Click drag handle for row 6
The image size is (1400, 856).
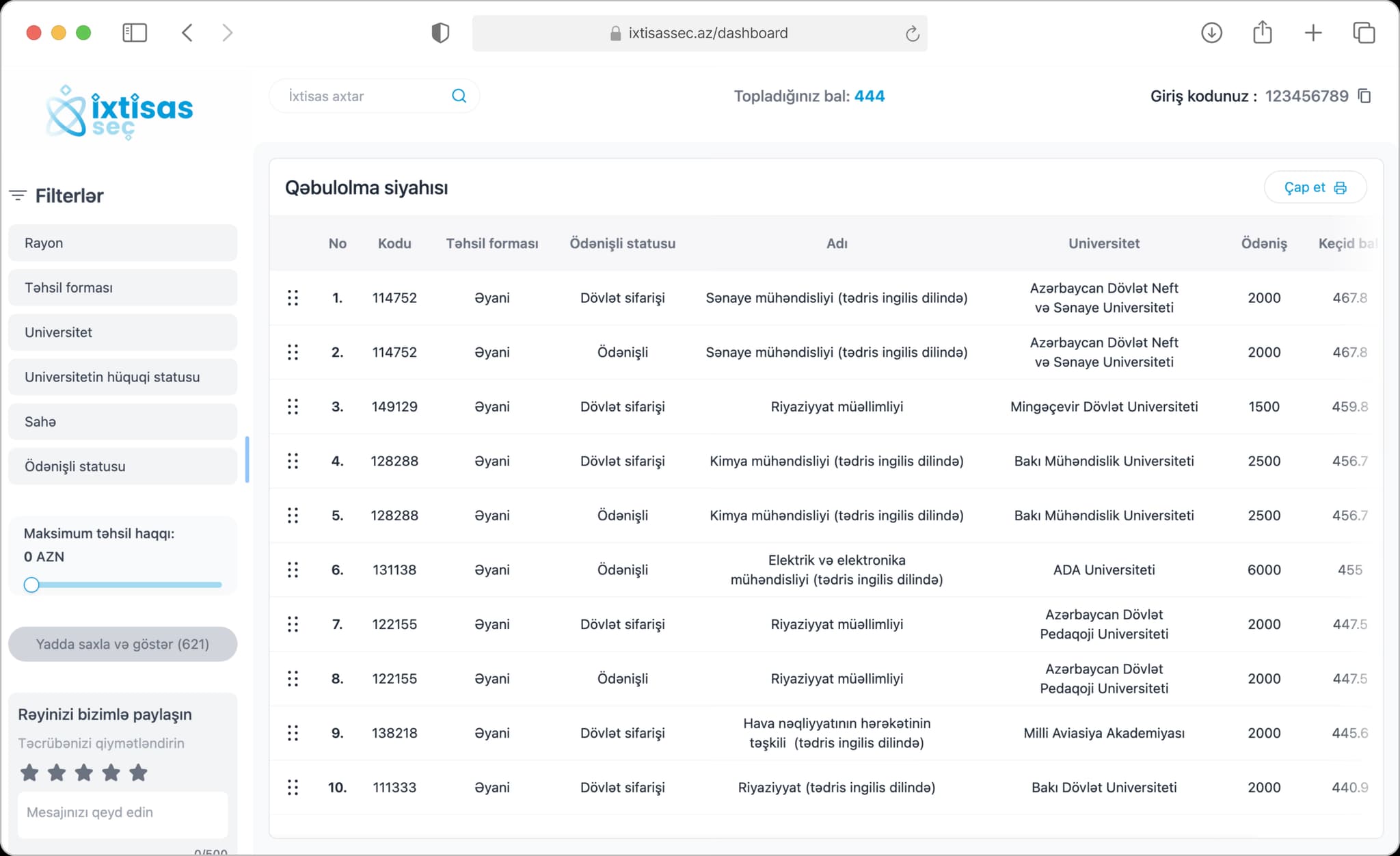coord(293,570)
